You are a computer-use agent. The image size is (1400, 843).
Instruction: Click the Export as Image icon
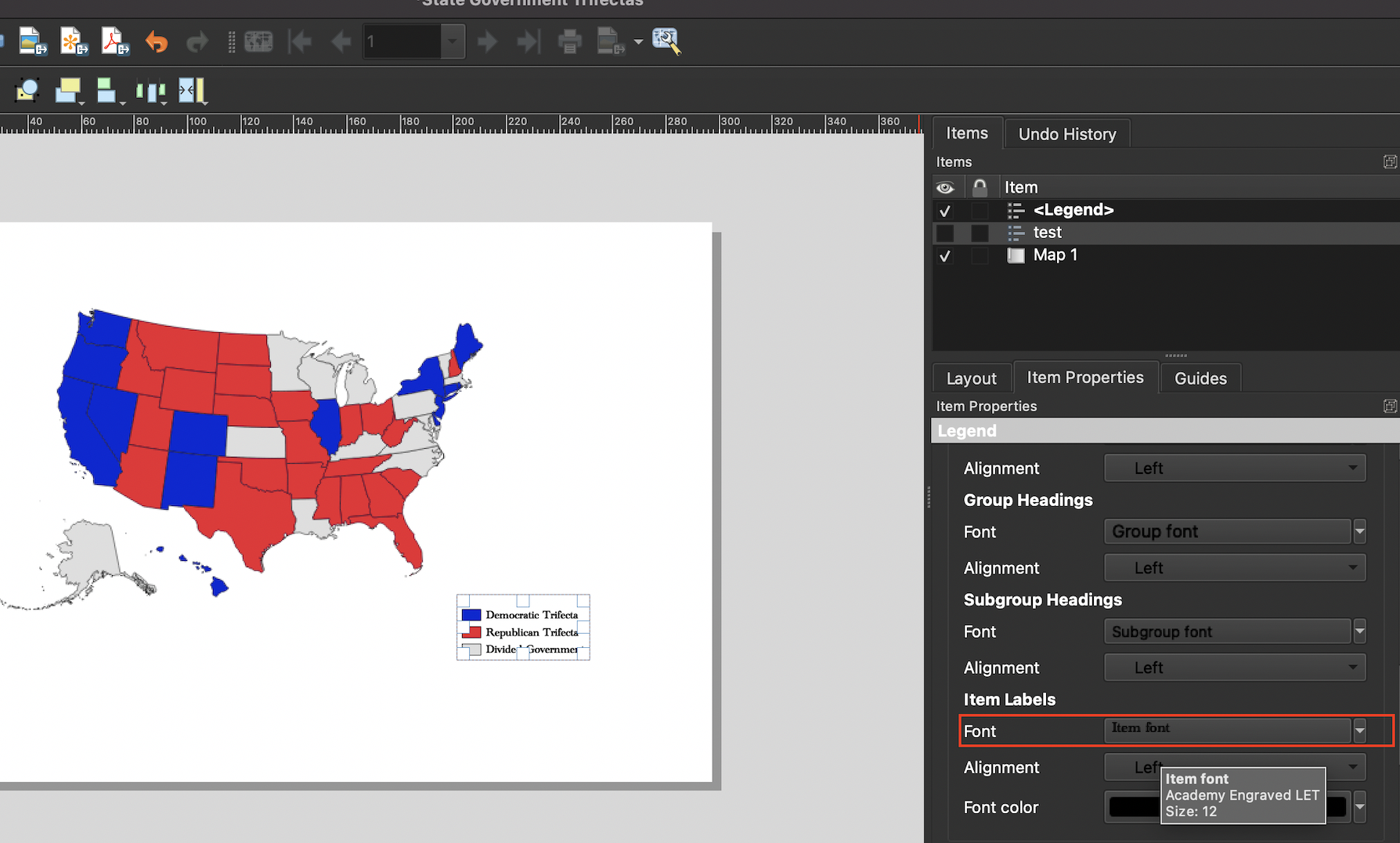pyautogui.click(x=33, y=41)
